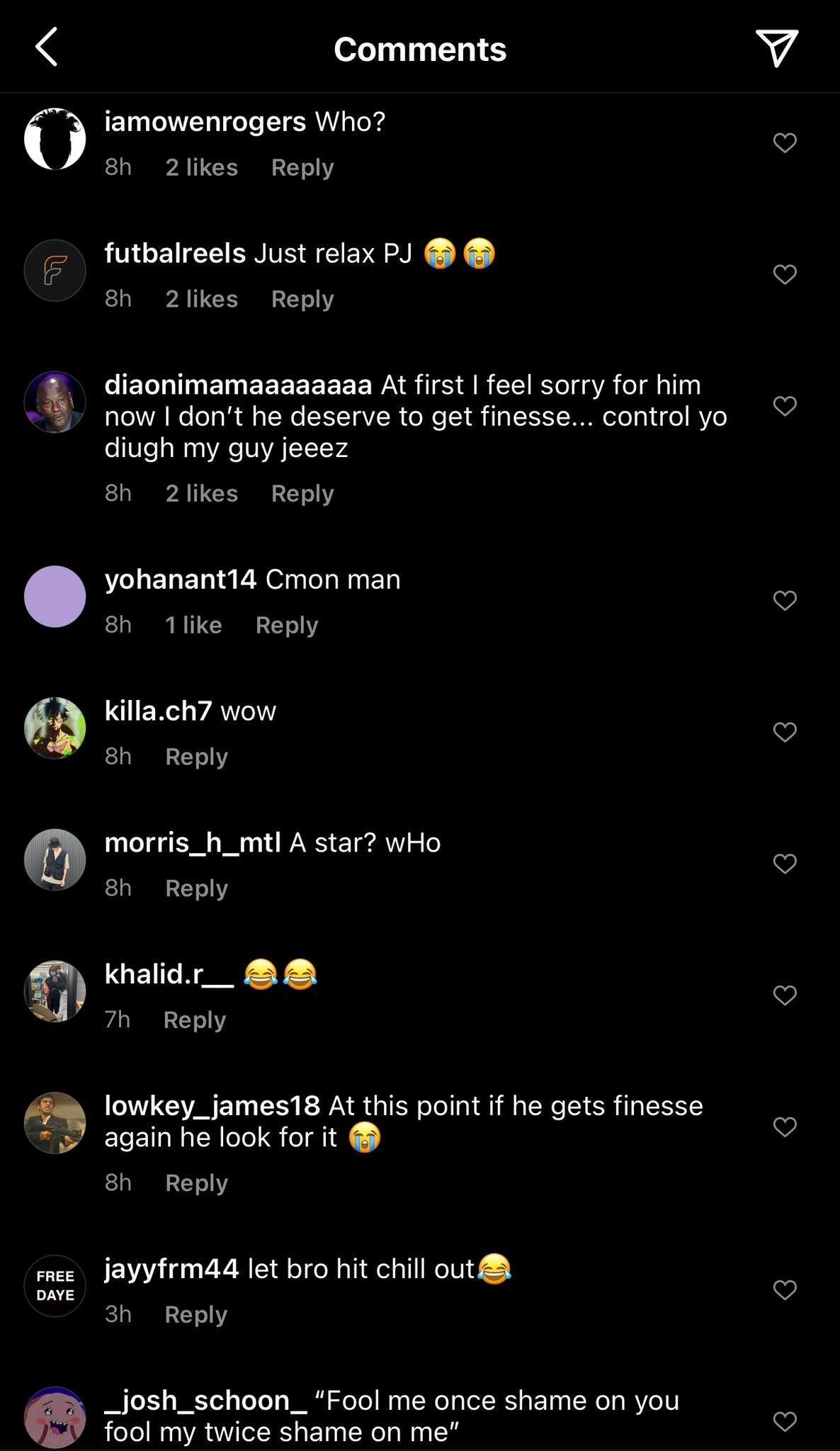The image size is (840, 1451).
Task: Heart the comment by diaonimamaaaaaaa
Action: [785, 406]
